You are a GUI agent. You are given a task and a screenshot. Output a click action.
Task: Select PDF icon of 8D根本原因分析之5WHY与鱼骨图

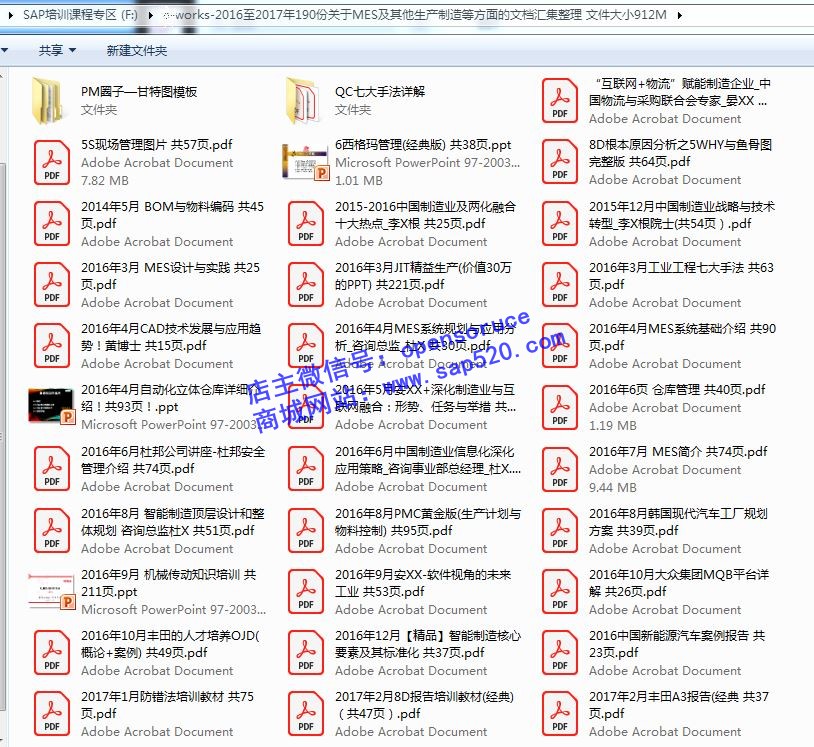[560, 162]
